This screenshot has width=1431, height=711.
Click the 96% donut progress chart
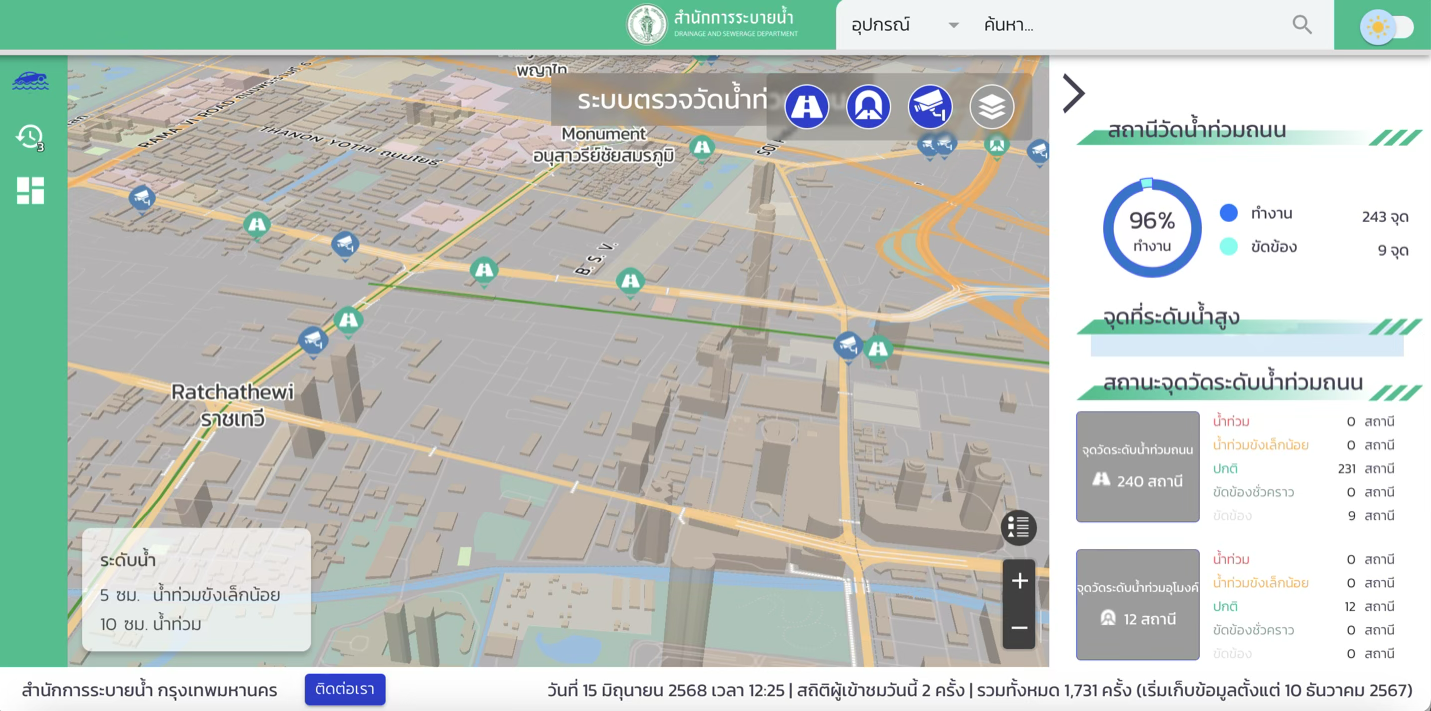pyautogui.click(x=1151, y=229)
